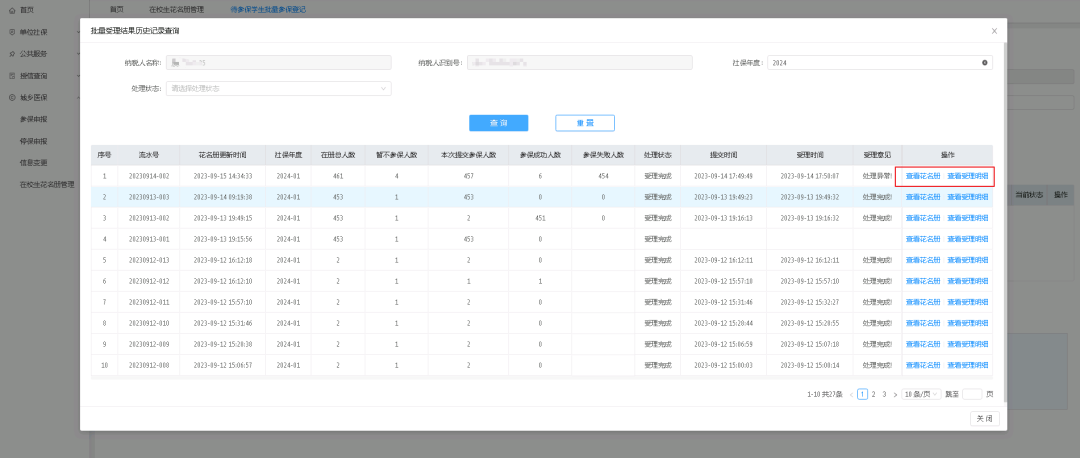Click 查看花名册 for 流水号 20230912-012
Screen dimensions: 1080x458
pos(923,281)
